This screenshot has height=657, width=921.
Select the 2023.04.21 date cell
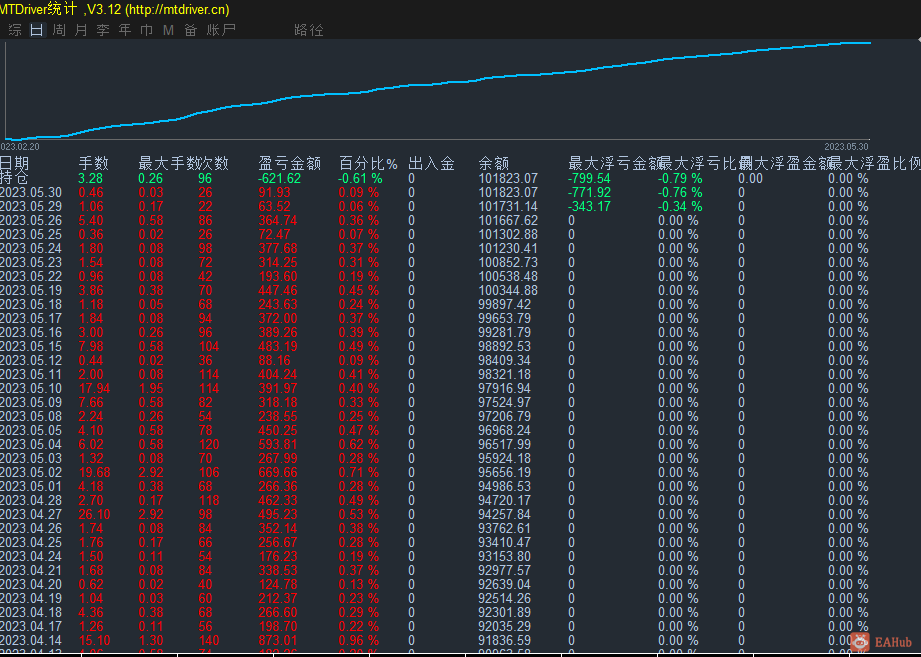[x=31, y=571]
